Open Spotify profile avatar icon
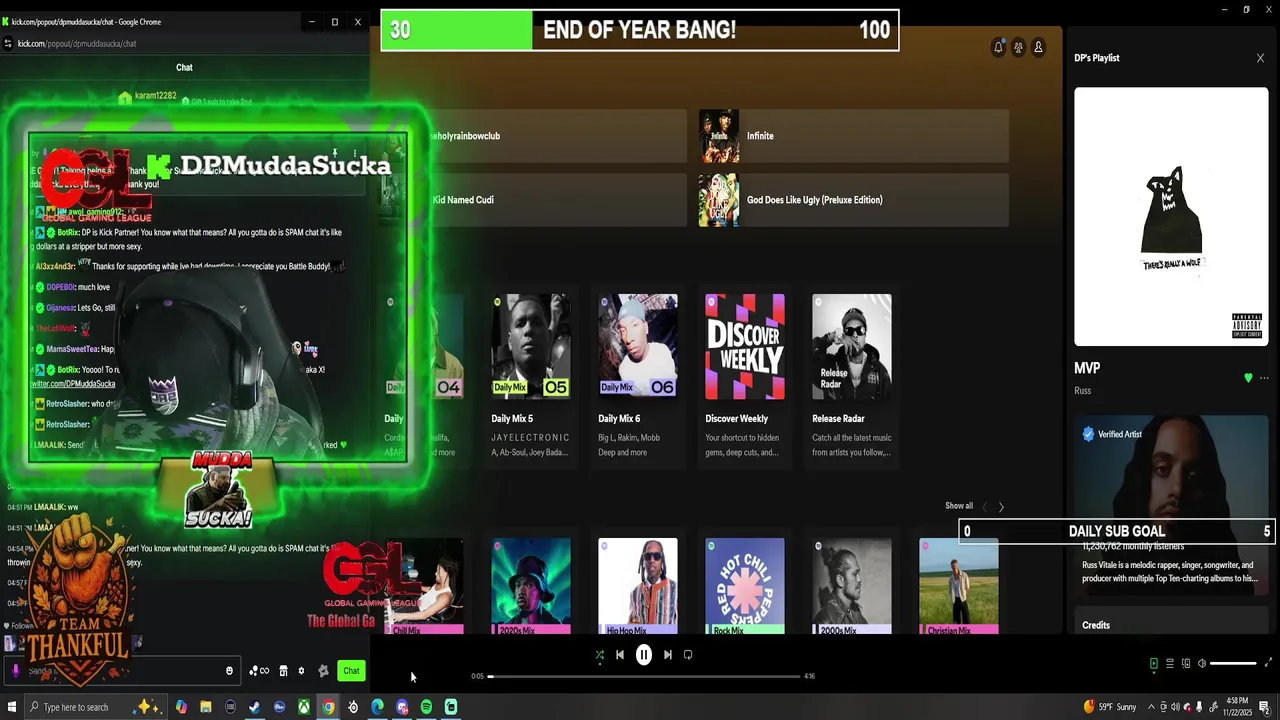This screenshot has height=720, width=1280. click(1038, 47)
